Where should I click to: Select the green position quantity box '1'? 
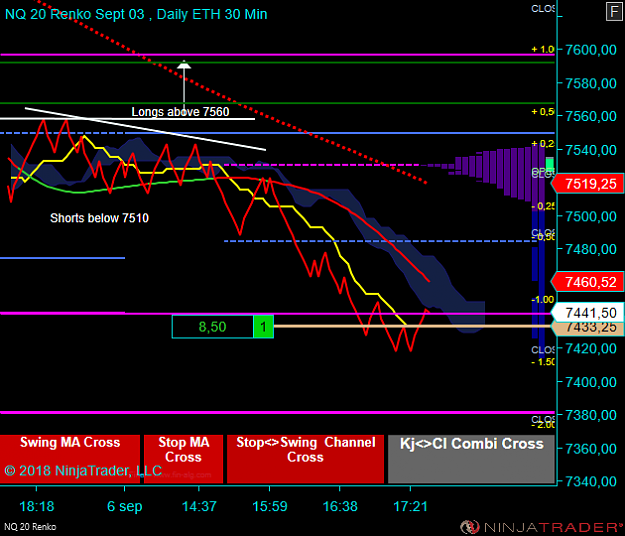click(263, 327)
